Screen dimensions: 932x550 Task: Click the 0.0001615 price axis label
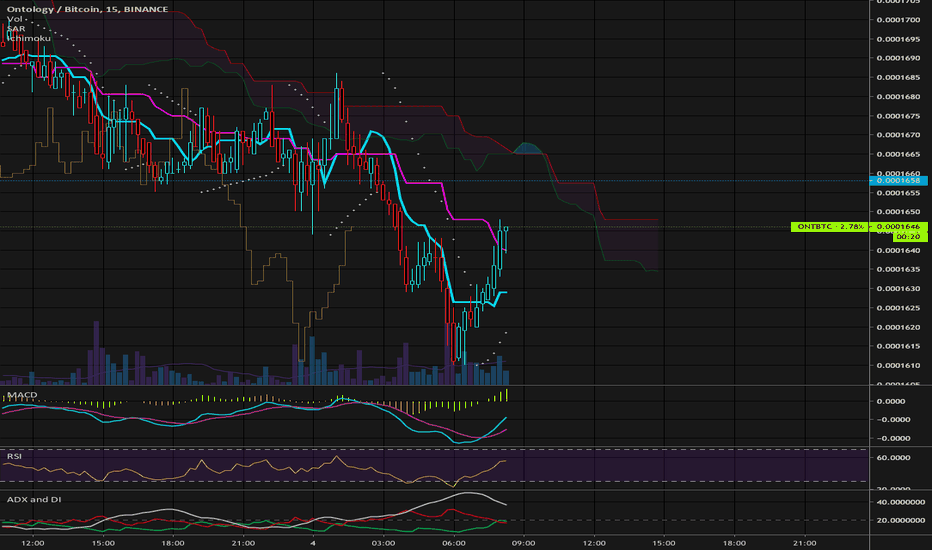(x=898, y=346)
